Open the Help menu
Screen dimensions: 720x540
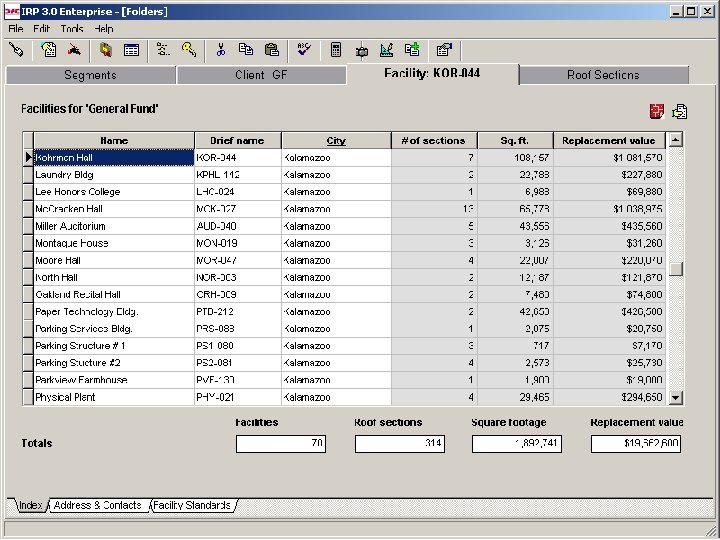(104, 29)
